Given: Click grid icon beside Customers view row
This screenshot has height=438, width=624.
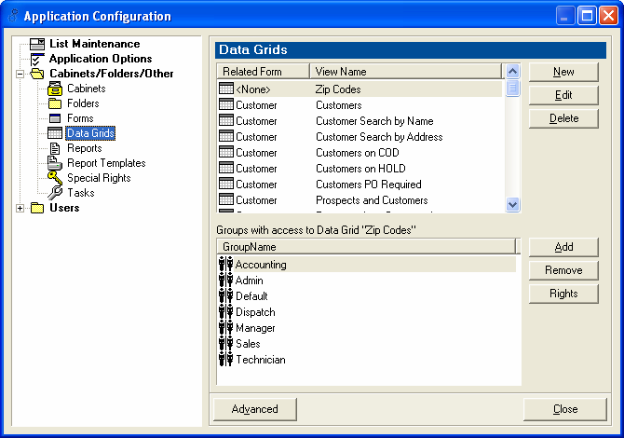Looking at the screenshot, I should coord(226,105).
